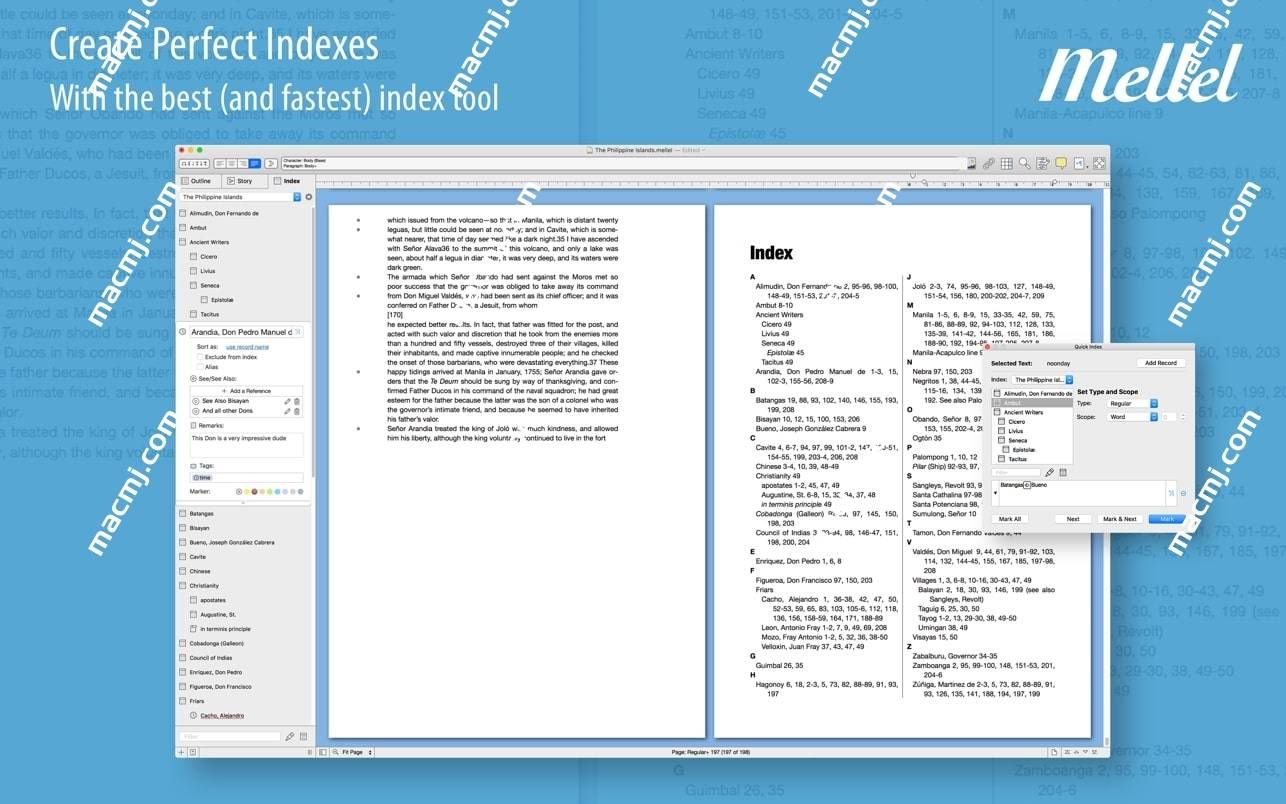Select the 'And all other Dons' radio
This screenshot has height=804, width=1286.
coord(195,411)
